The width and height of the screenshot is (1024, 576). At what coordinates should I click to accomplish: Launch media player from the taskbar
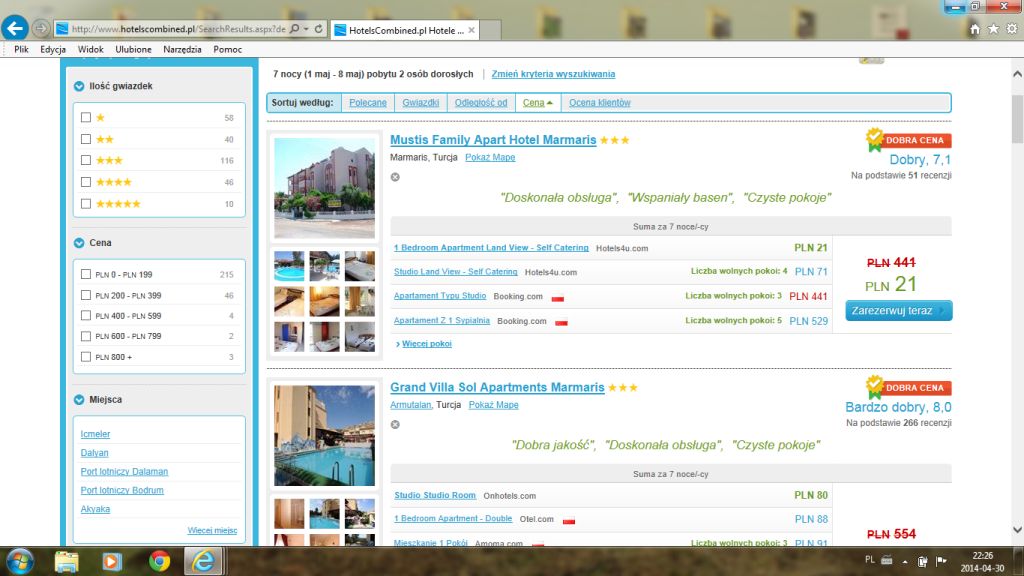pos(111,562)
